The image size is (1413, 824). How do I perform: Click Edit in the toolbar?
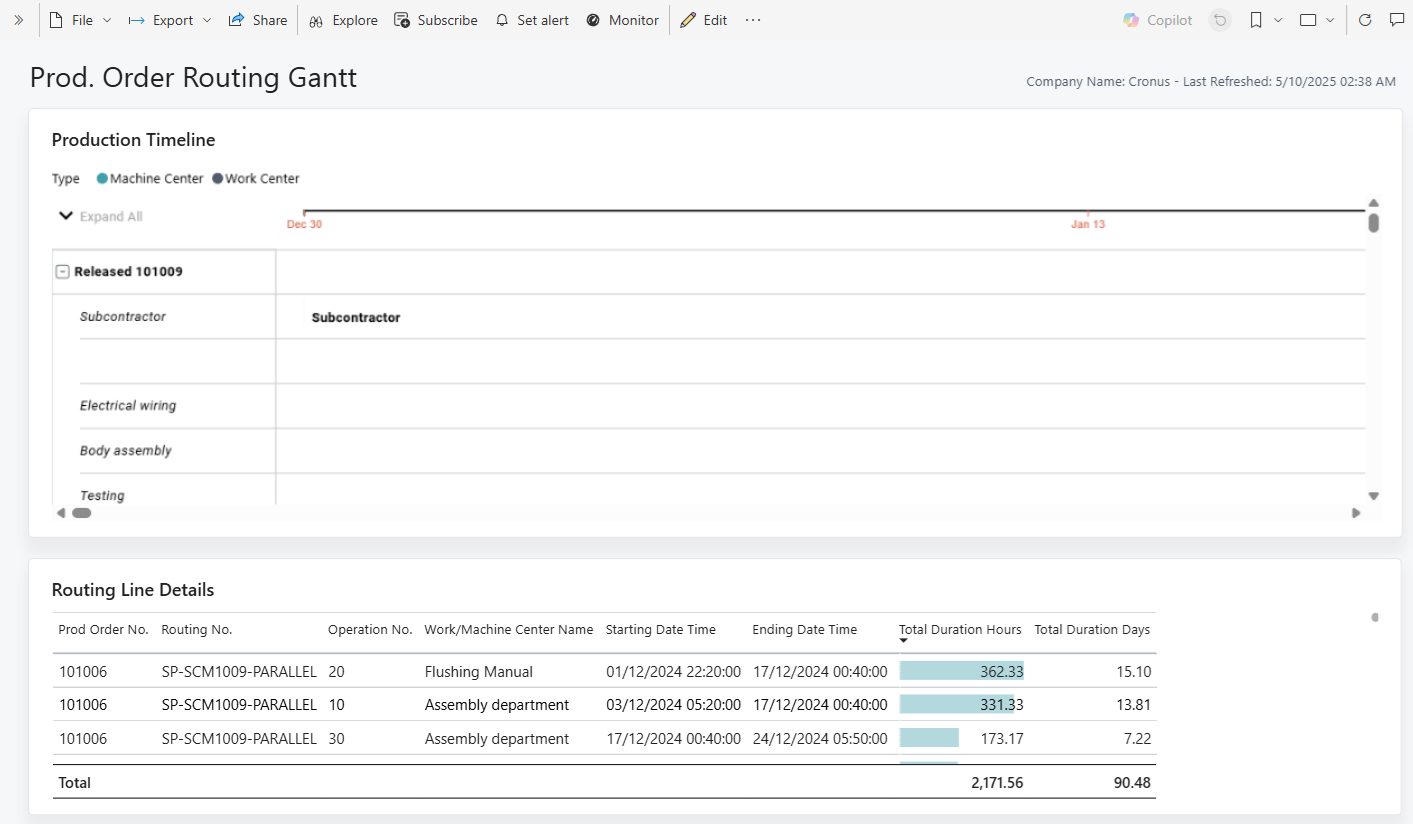click(704, 20)
